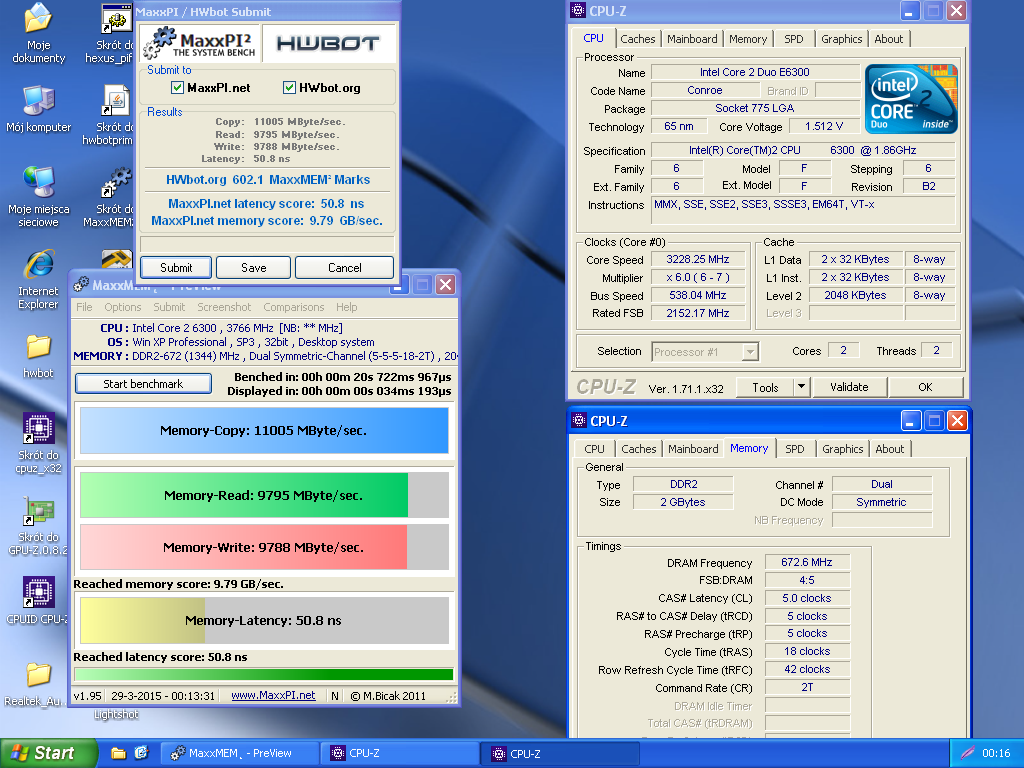Click the Lightshot tray icon
Screen dimensions: 1024x768
click(x=967, y=753)
